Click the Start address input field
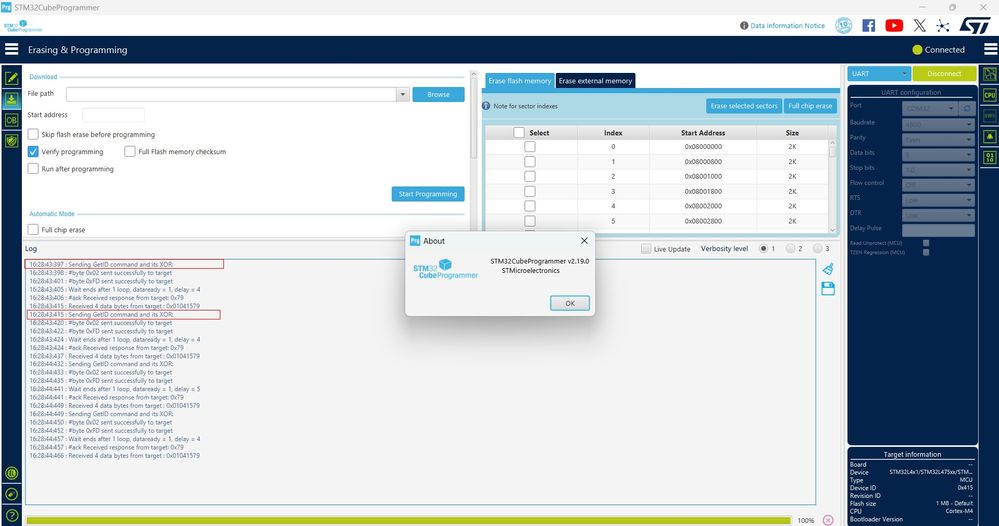Screen dimensions: 999x526 click(113, 115)
